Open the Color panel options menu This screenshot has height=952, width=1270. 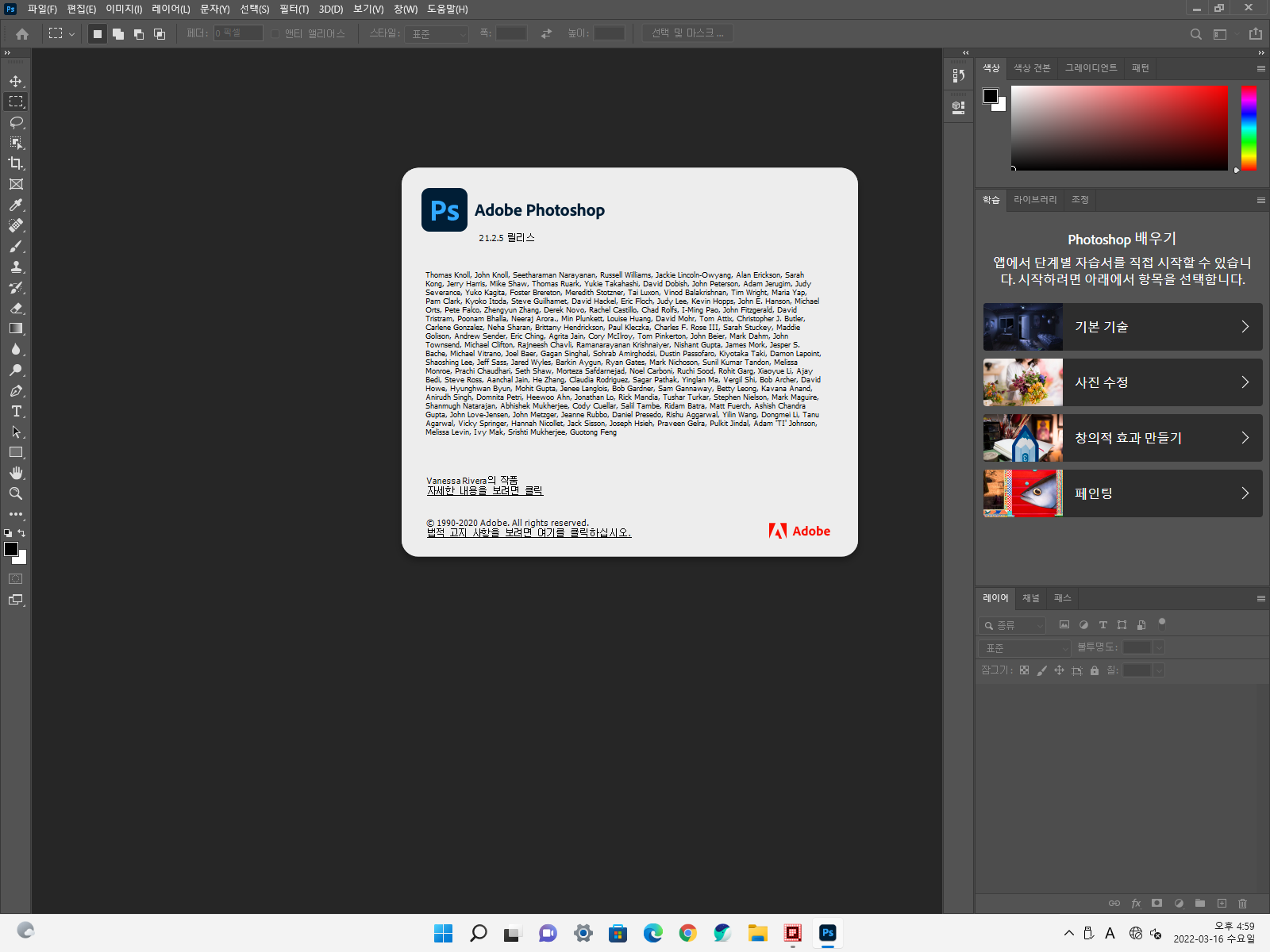pyautogui.click(x=1260, y=68)
